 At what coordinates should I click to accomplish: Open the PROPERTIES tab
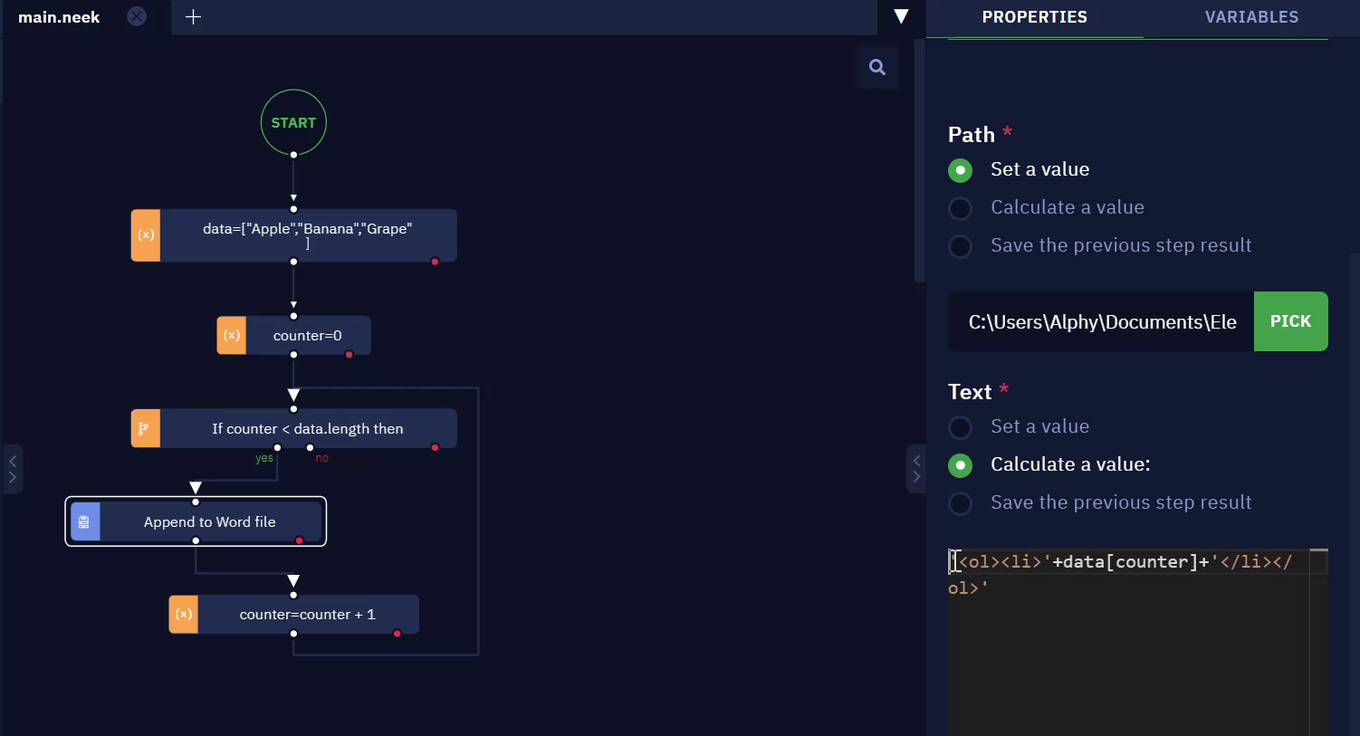coord(1035,17)
